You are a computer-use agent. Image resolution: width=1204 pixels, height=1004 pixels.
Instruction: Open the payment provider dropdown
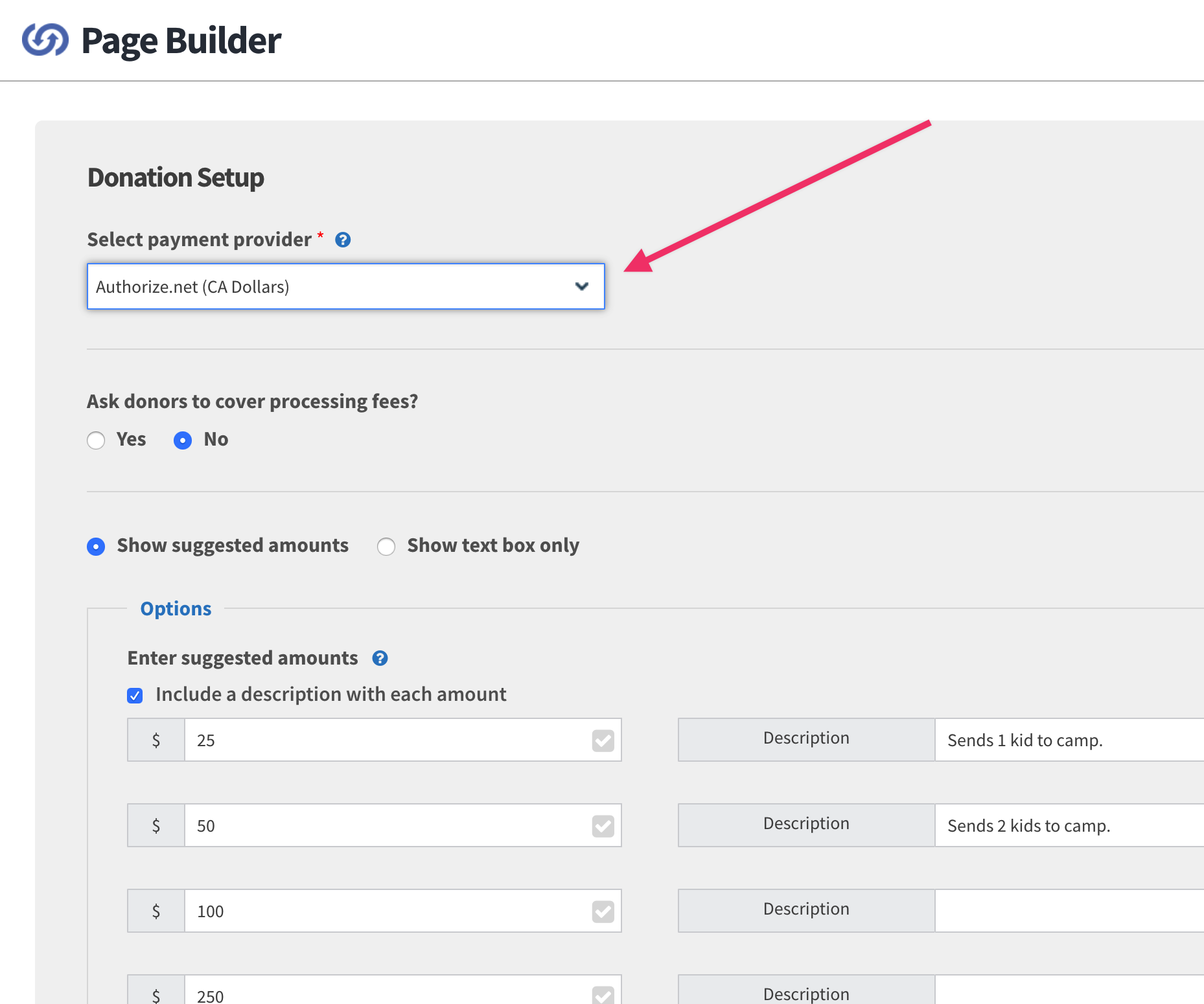click(345, 286)
